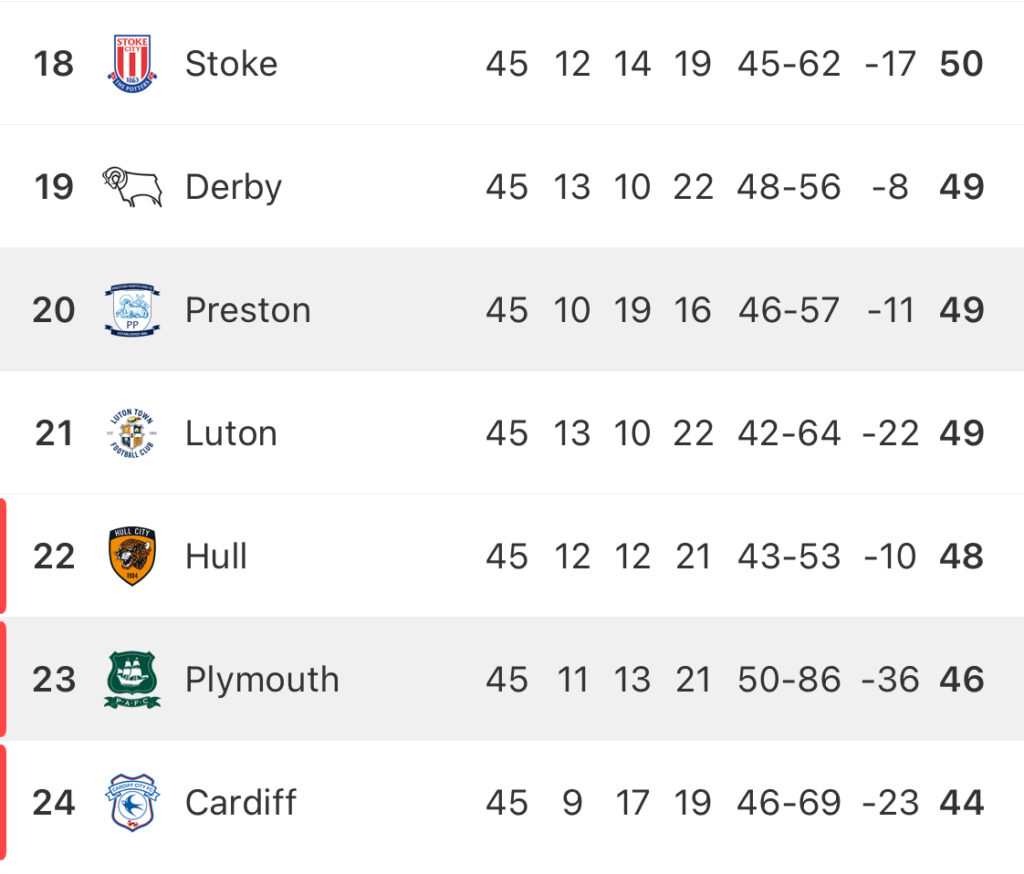Viewport: 1024px width, 874px height.
Task: Open the Derby team name
Action: click(x=233, y=188)
